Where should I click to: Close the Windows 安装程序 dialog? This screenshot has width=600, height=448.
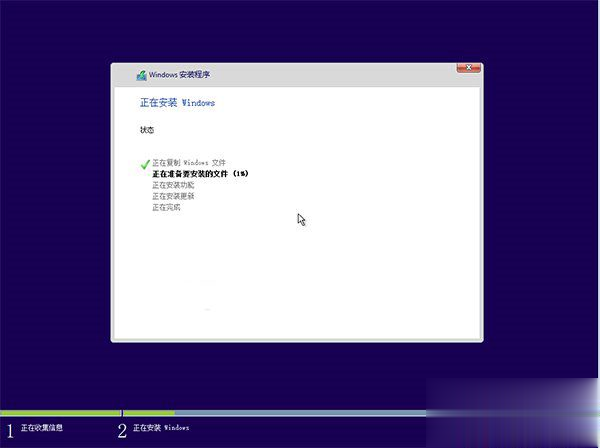[x=468, y=68]
